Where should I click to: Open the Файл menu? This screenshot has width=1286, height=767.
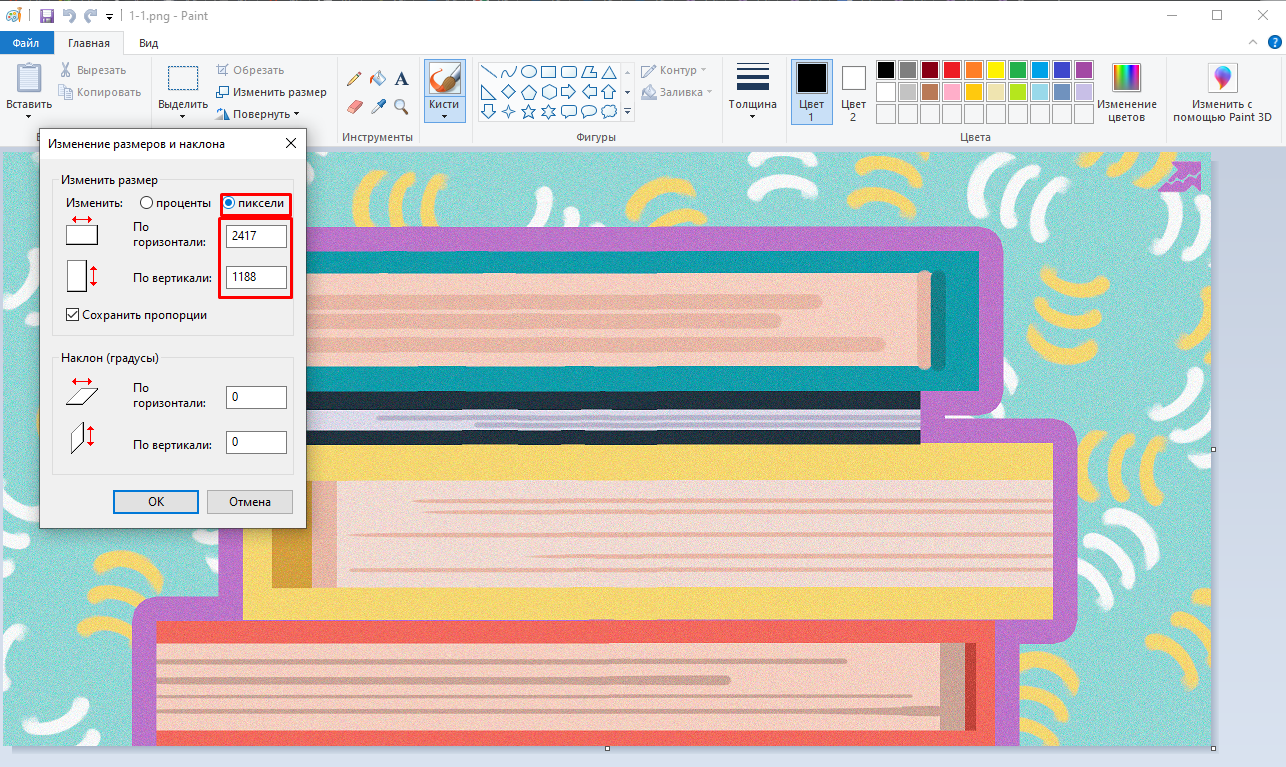(26, 43)
